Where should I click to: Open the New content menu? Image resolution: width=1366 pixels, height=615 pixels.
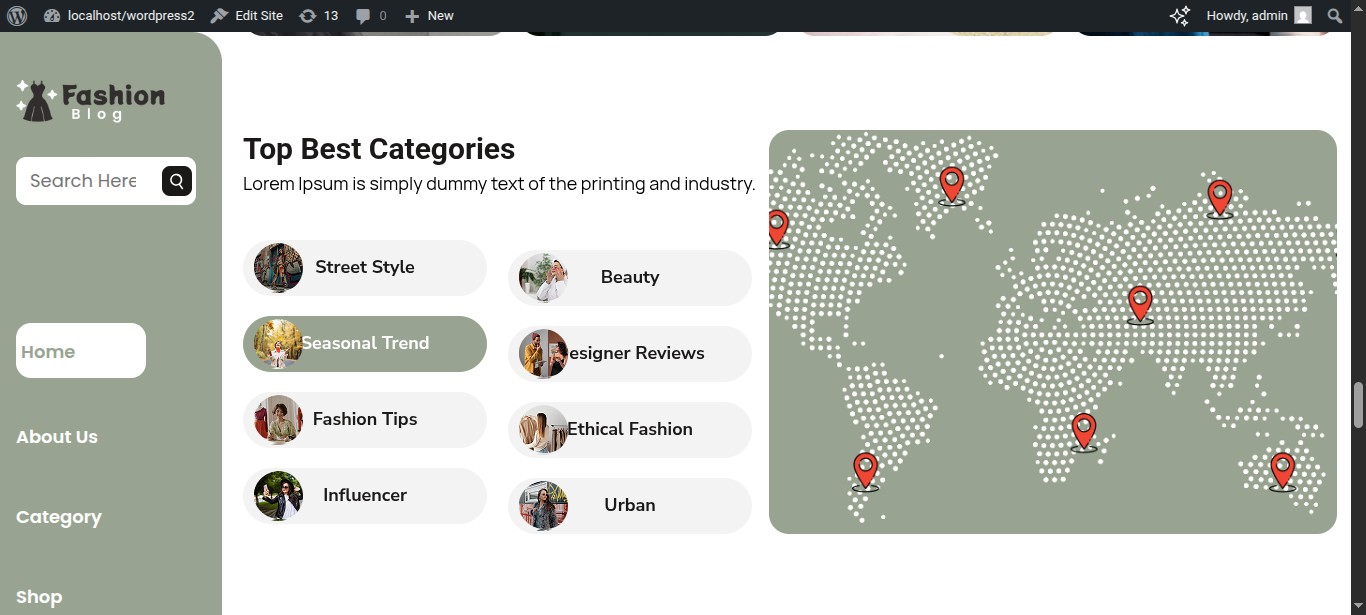tap(429, 16)
